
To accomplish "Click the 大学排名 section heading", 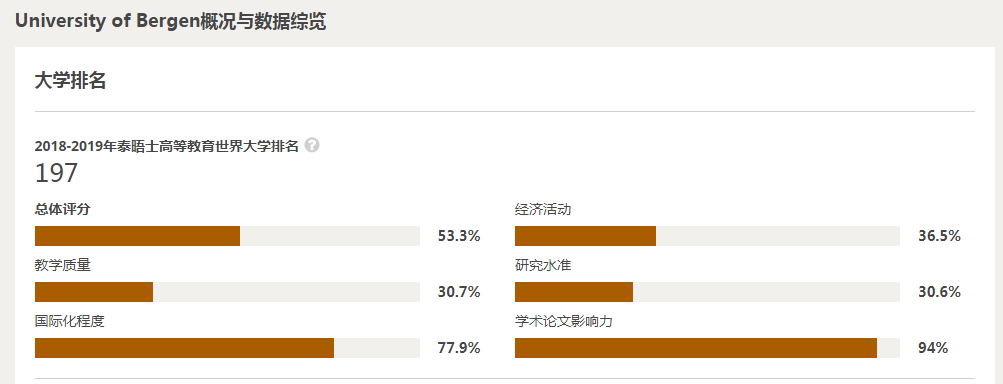I will (70, 81).
